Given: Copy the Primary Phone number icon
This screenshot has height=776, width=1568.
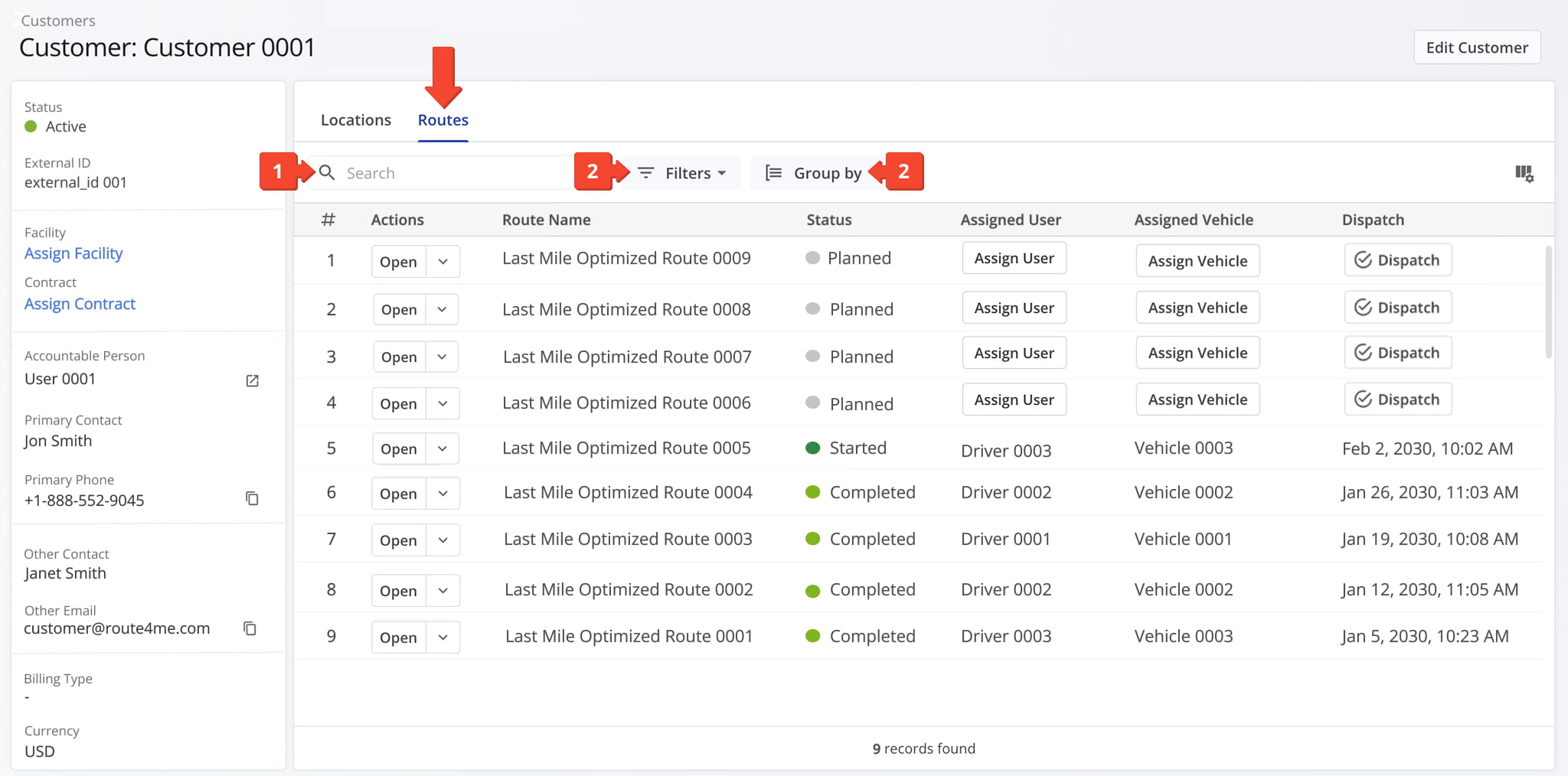Looking at the screenshot, I should pos(252,499).
